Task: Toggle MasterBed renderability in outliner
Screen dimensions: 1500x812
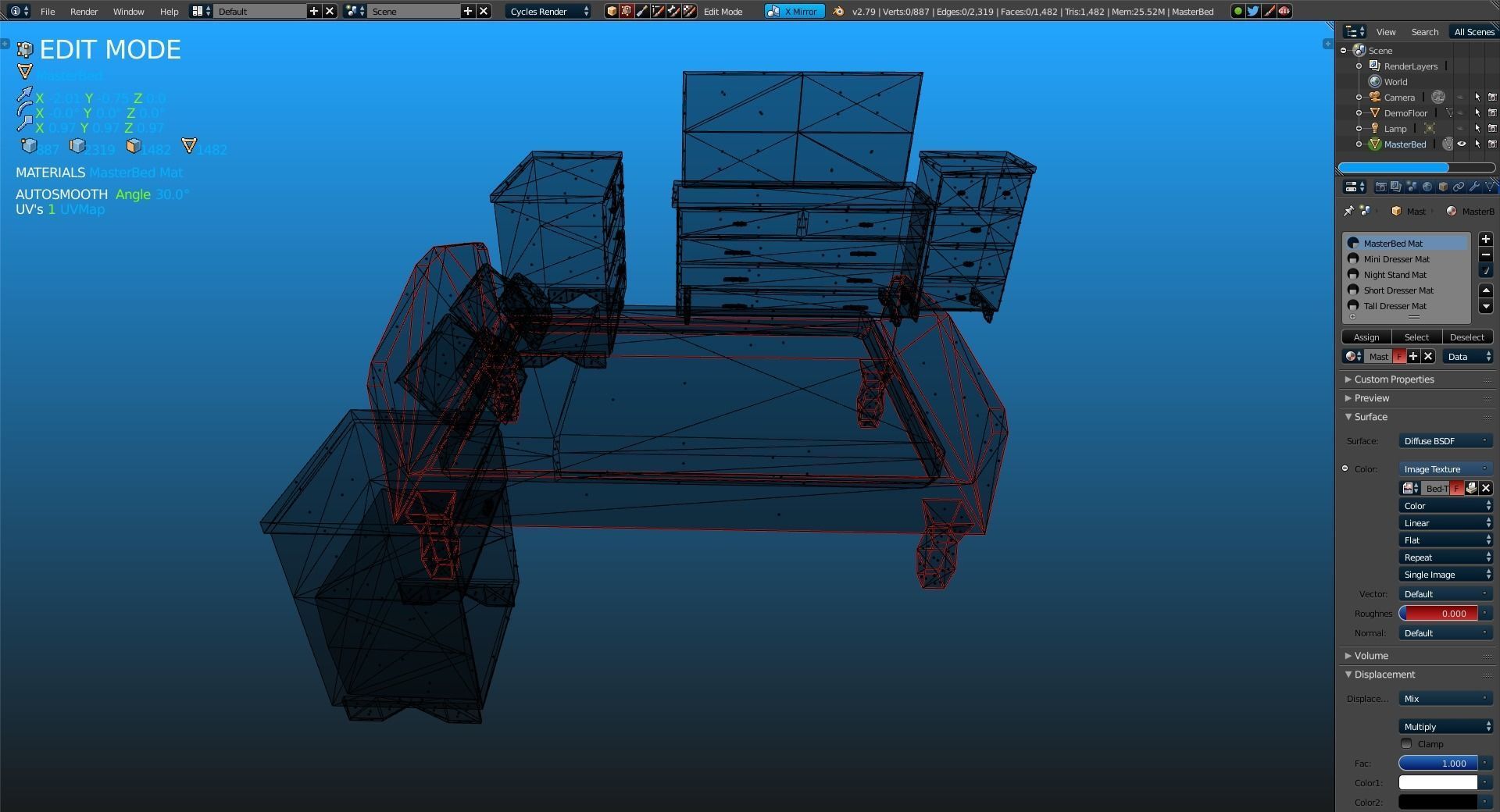Action: click(1492, 144)
